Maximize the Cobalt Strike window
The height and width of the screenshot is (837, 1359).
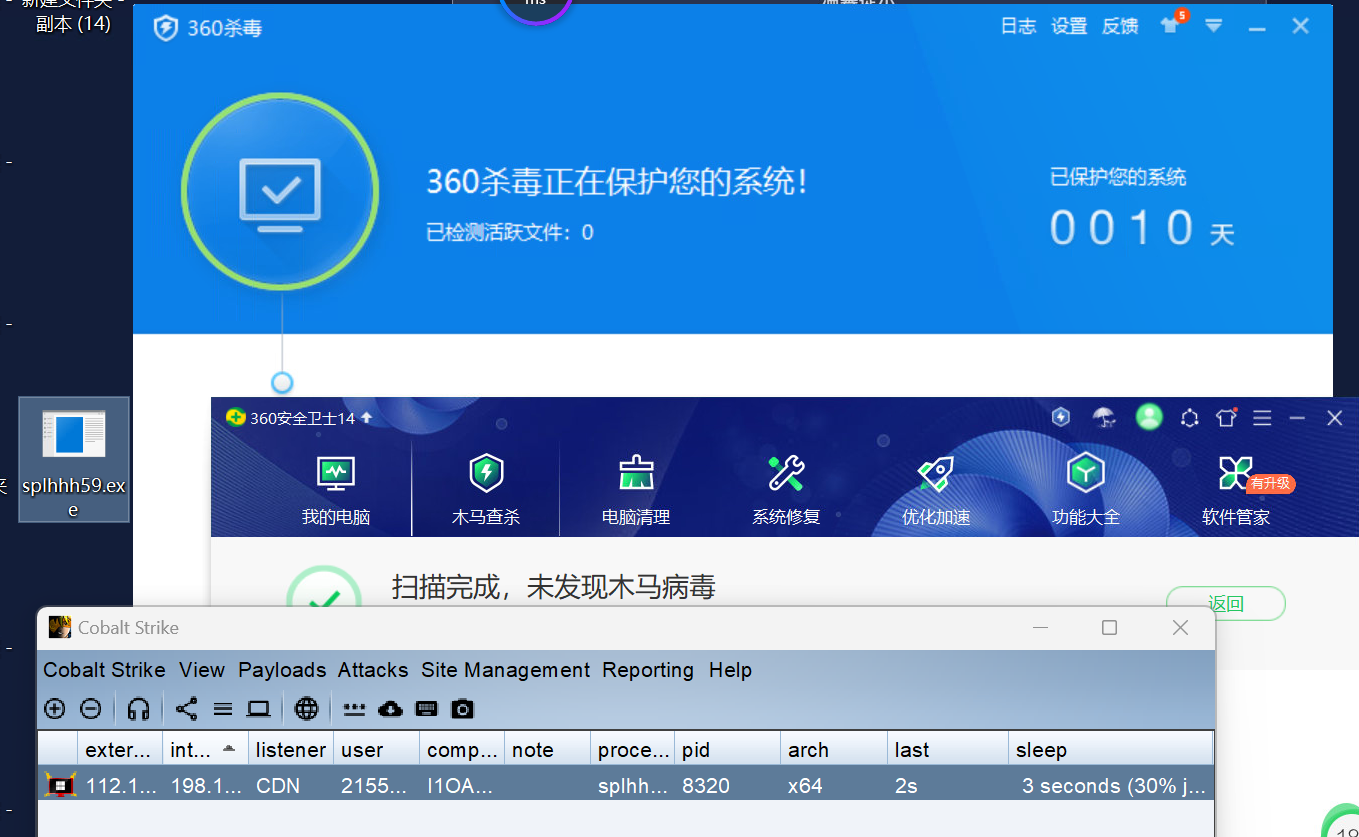pyautogui.click(x=1109, y=627)
